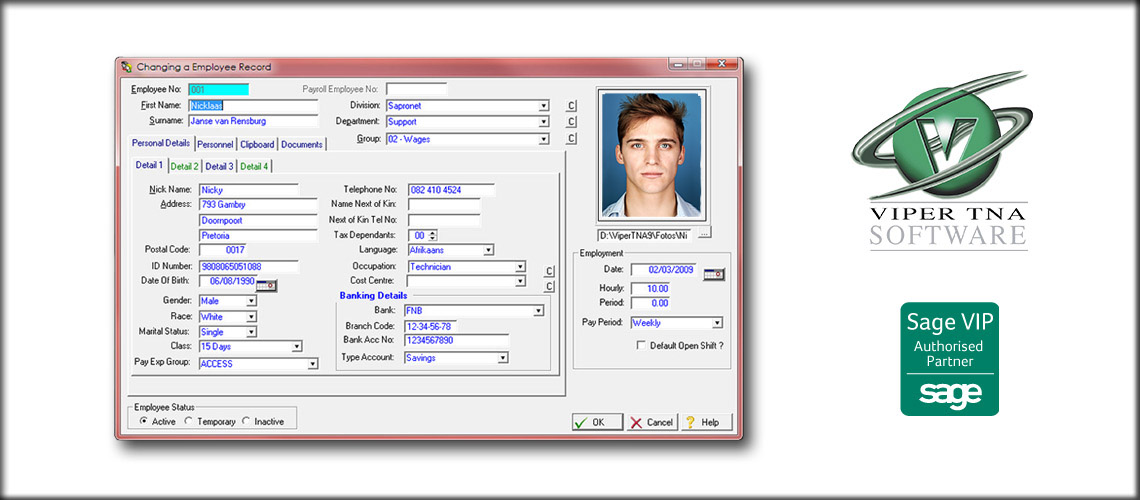
Task: Click the Postal Code field
Action: coord(222,249)
